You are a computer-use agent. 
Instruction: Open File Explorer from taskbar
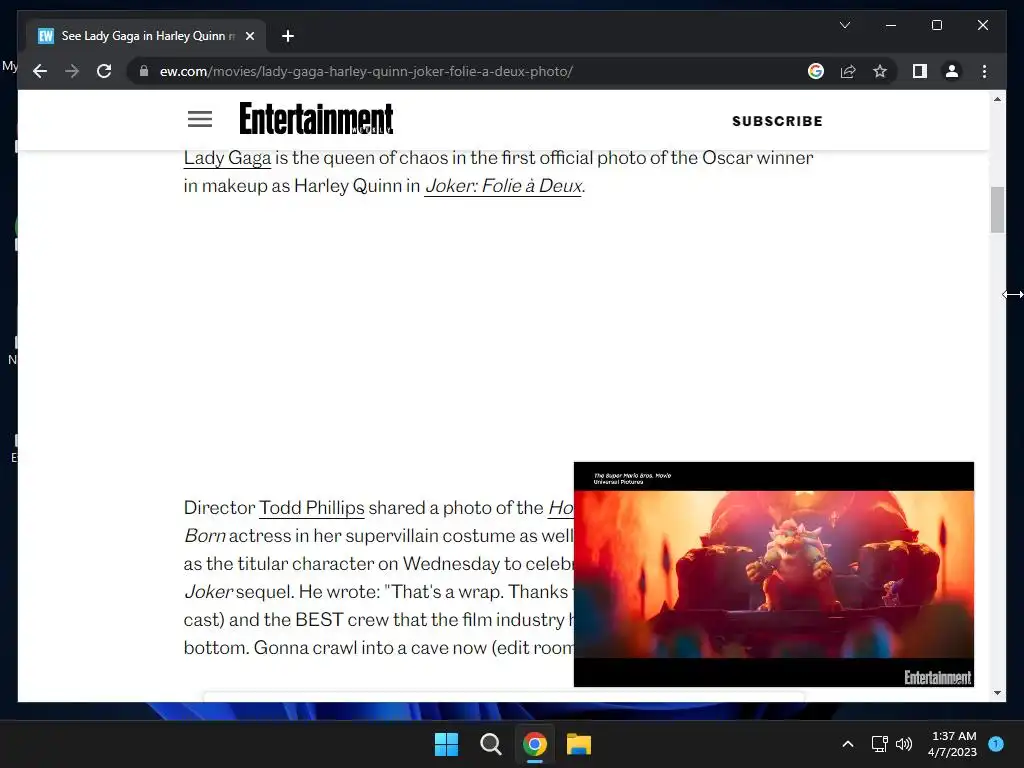click(x=579, y=744)
